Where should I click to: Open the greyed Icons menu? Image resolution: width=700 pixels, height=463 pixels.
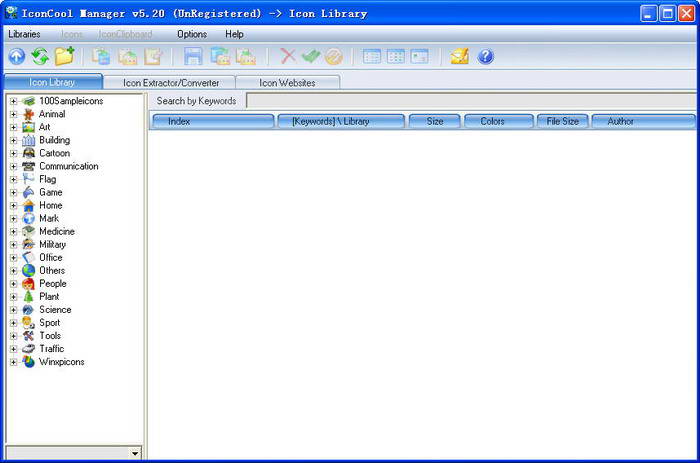tap(71, 34)
